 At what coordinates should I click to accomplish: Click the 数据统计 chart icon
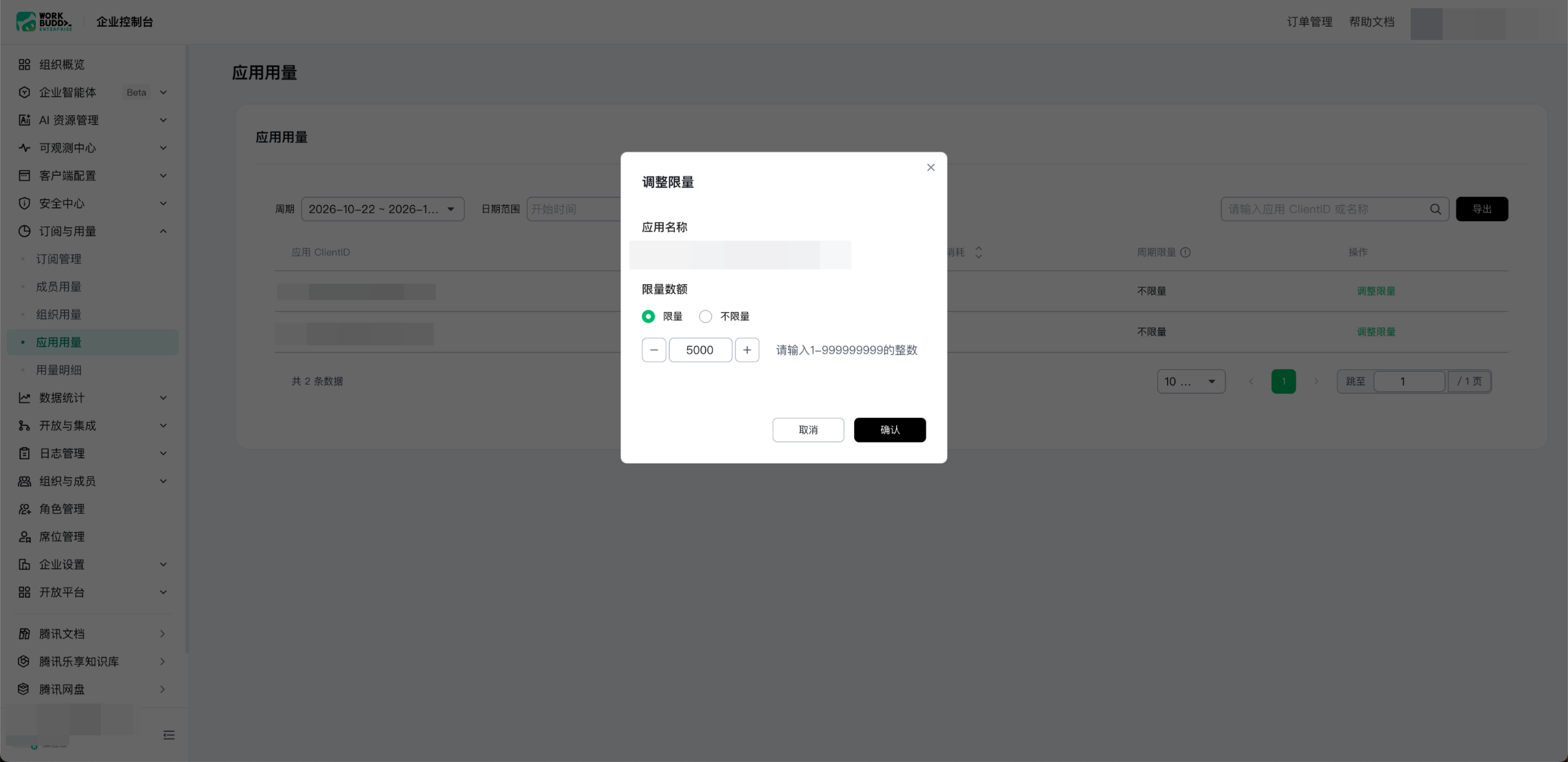24,398
